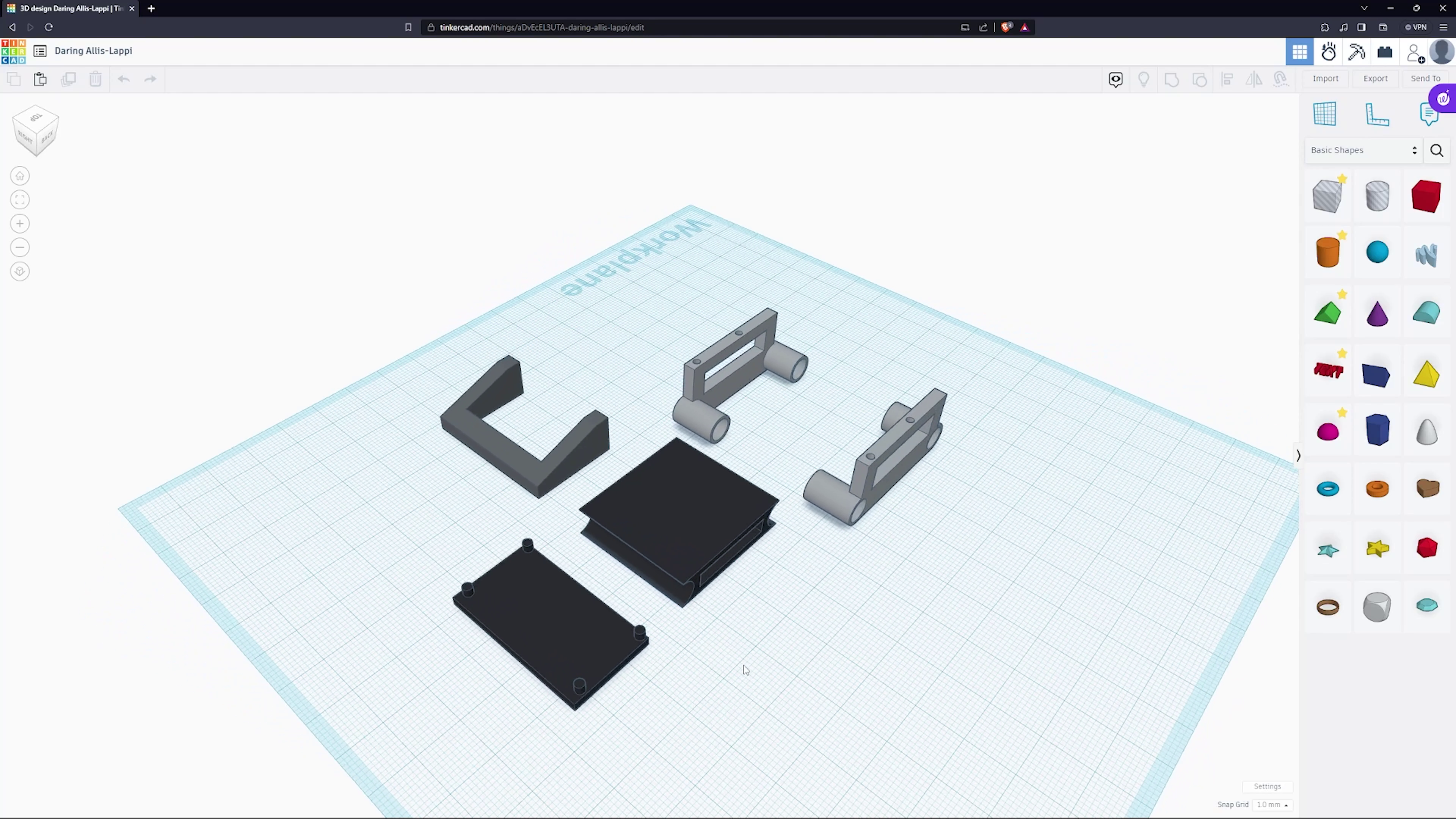Select the Scribble shape

coord(1426,255)
